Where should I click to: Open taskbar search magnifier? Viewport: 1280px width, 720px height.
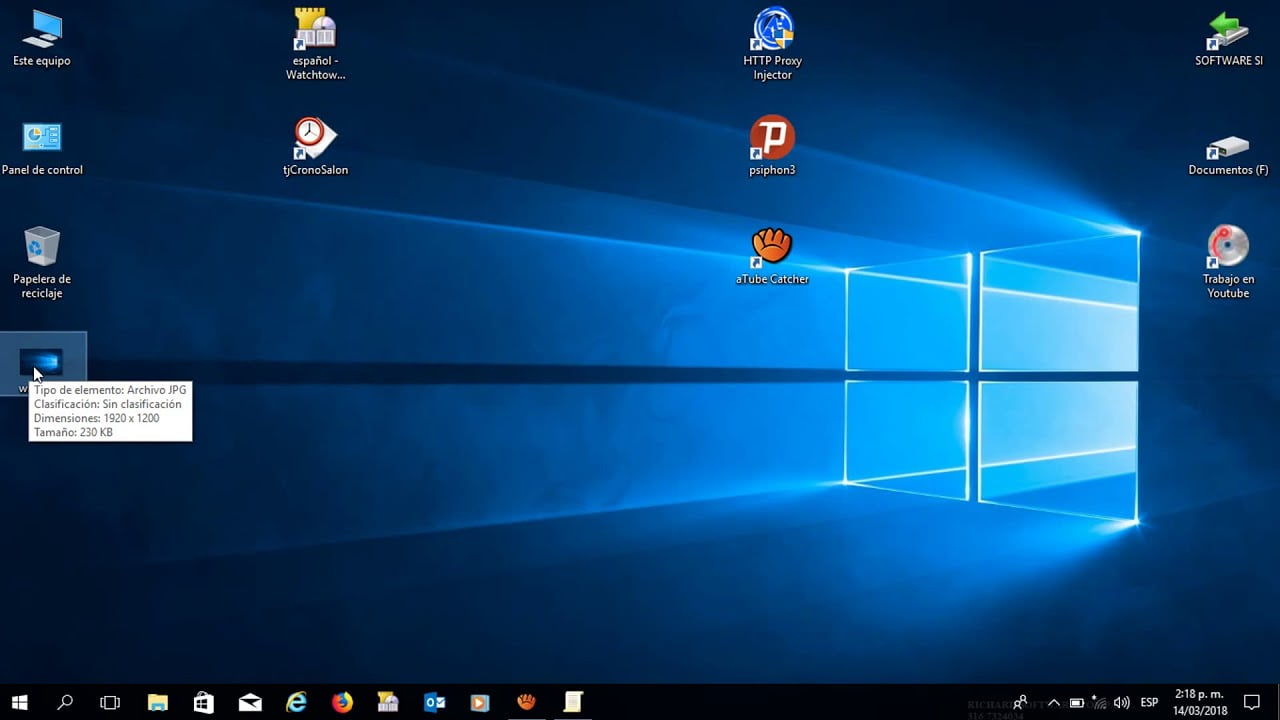[x=65, y=702]
